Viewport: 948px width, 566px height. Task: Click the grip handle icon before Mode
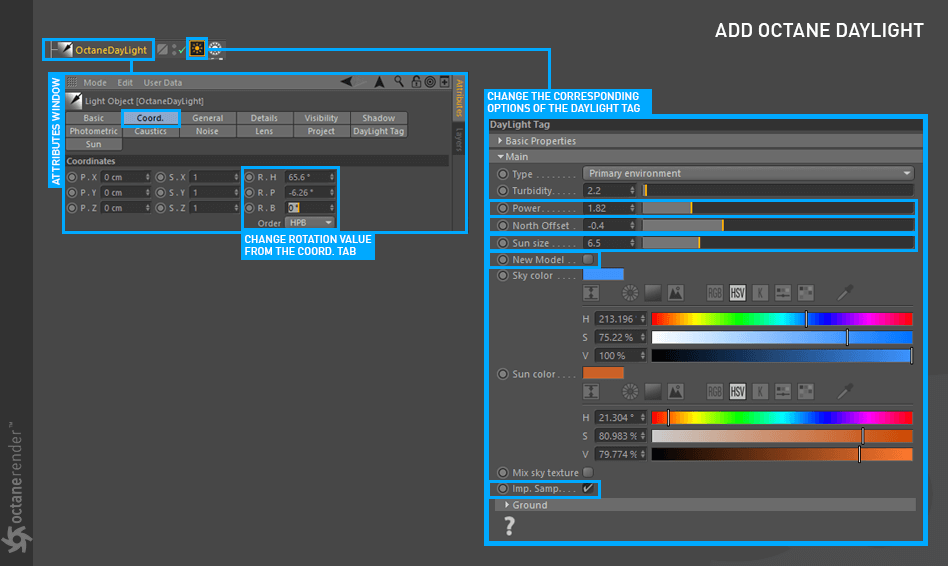73,82
